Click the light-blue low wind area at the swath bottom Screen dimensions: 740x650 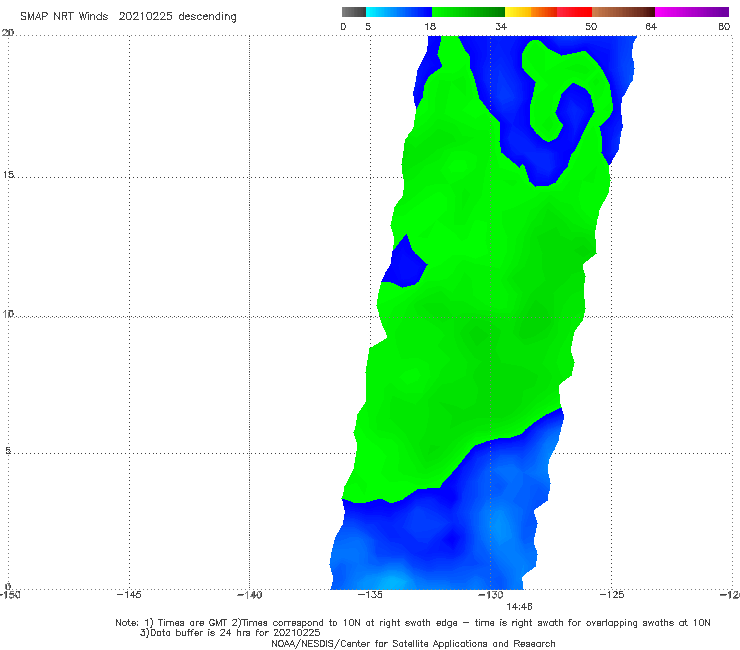coord(392,580)
